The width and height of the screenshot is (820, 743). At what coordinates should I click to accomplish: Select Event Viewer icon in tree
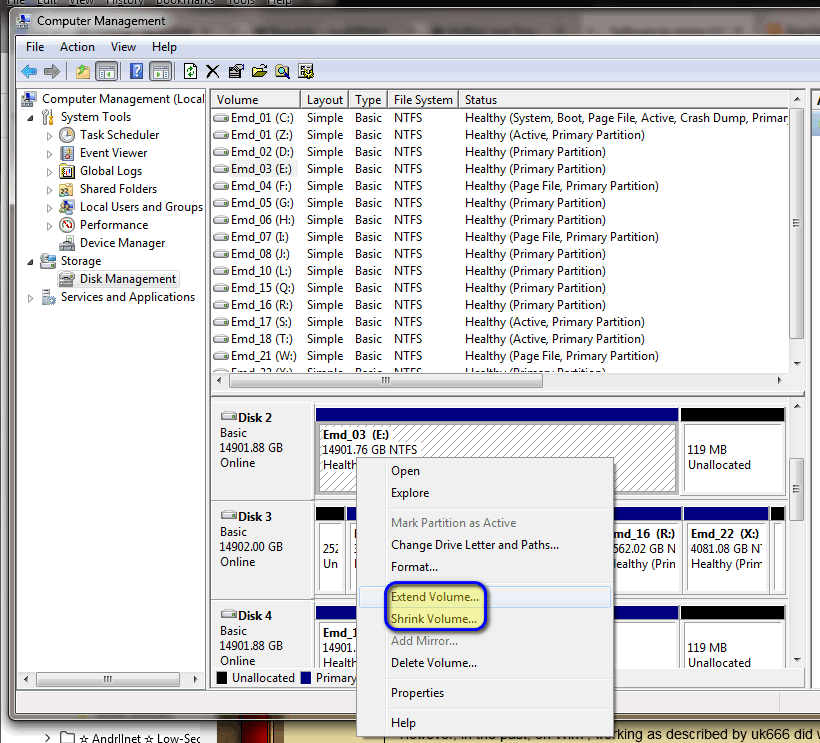click(67, 153)
